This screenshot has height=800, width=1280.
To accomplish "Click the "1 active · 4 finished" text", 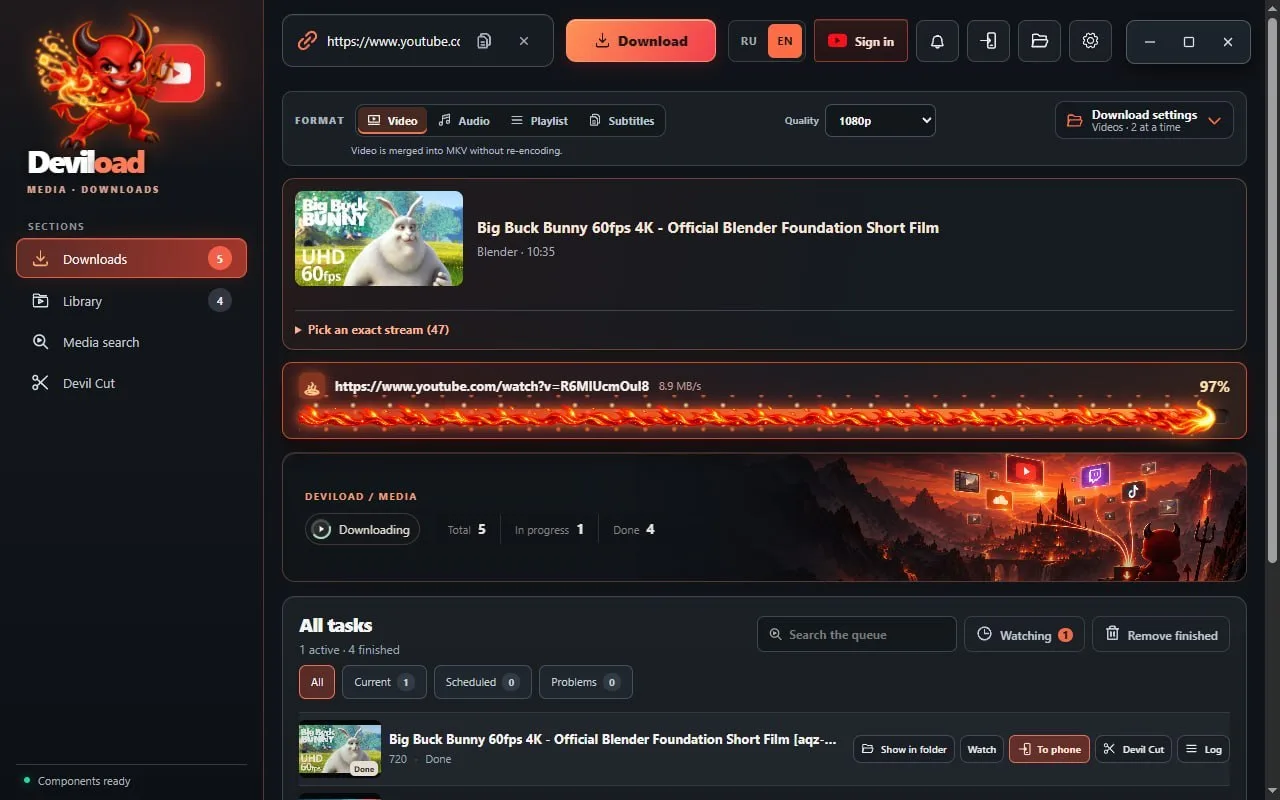I will pyautogui.click(x=349, y=650).
